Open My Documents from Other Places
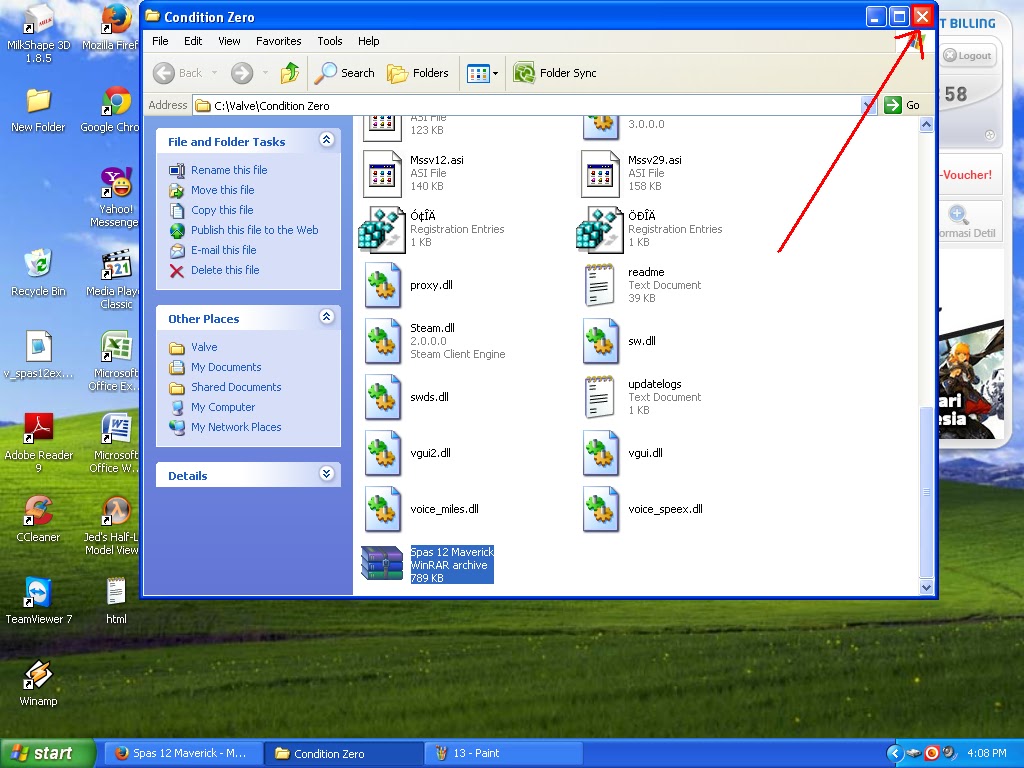Screen dimensions: 1024x768 click(x=226, y=367)
